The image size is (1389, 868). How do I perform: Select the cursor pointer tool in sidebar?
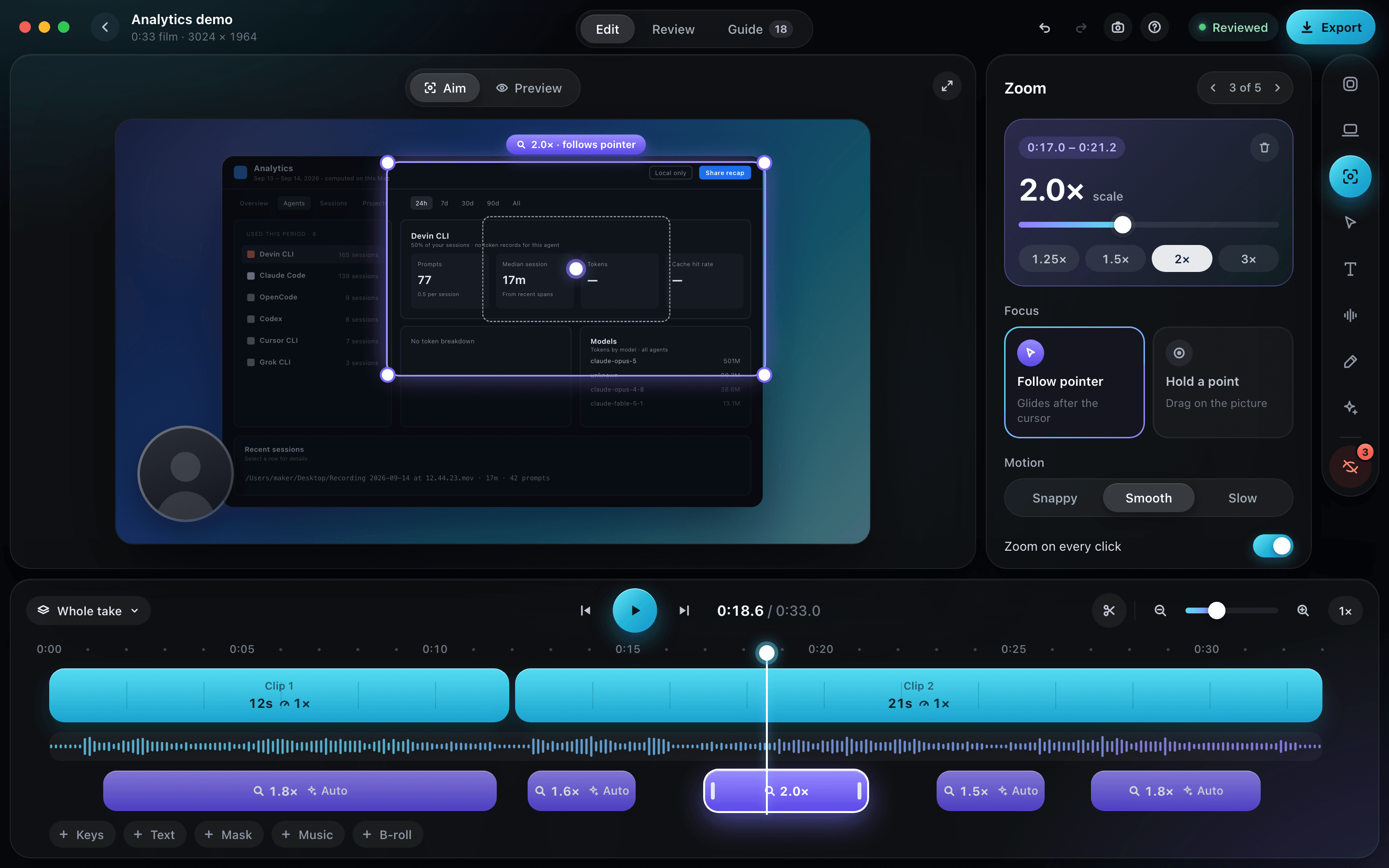[x=1350, y=223]
